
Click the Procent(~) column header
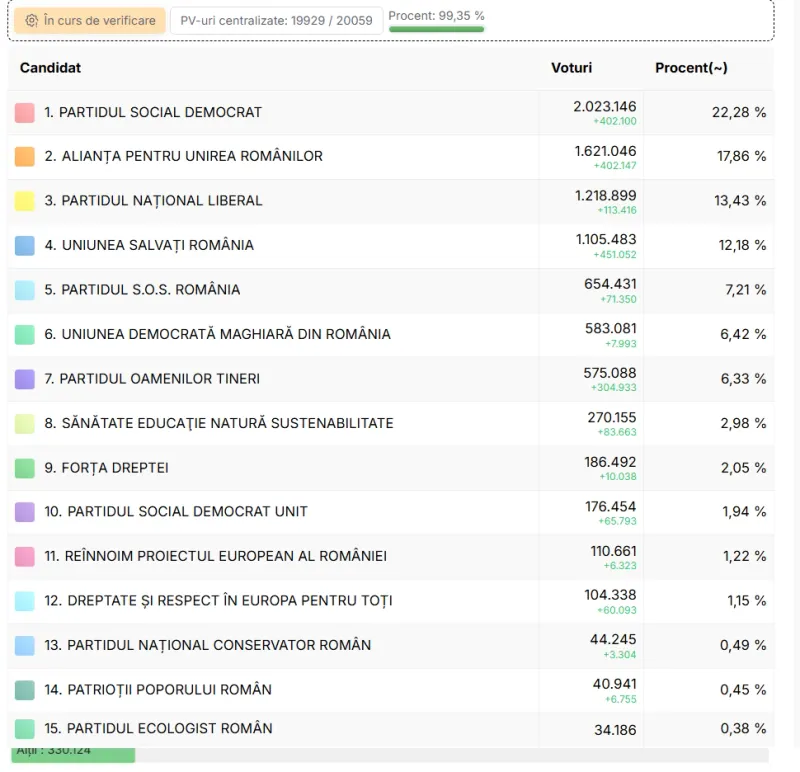691,68
